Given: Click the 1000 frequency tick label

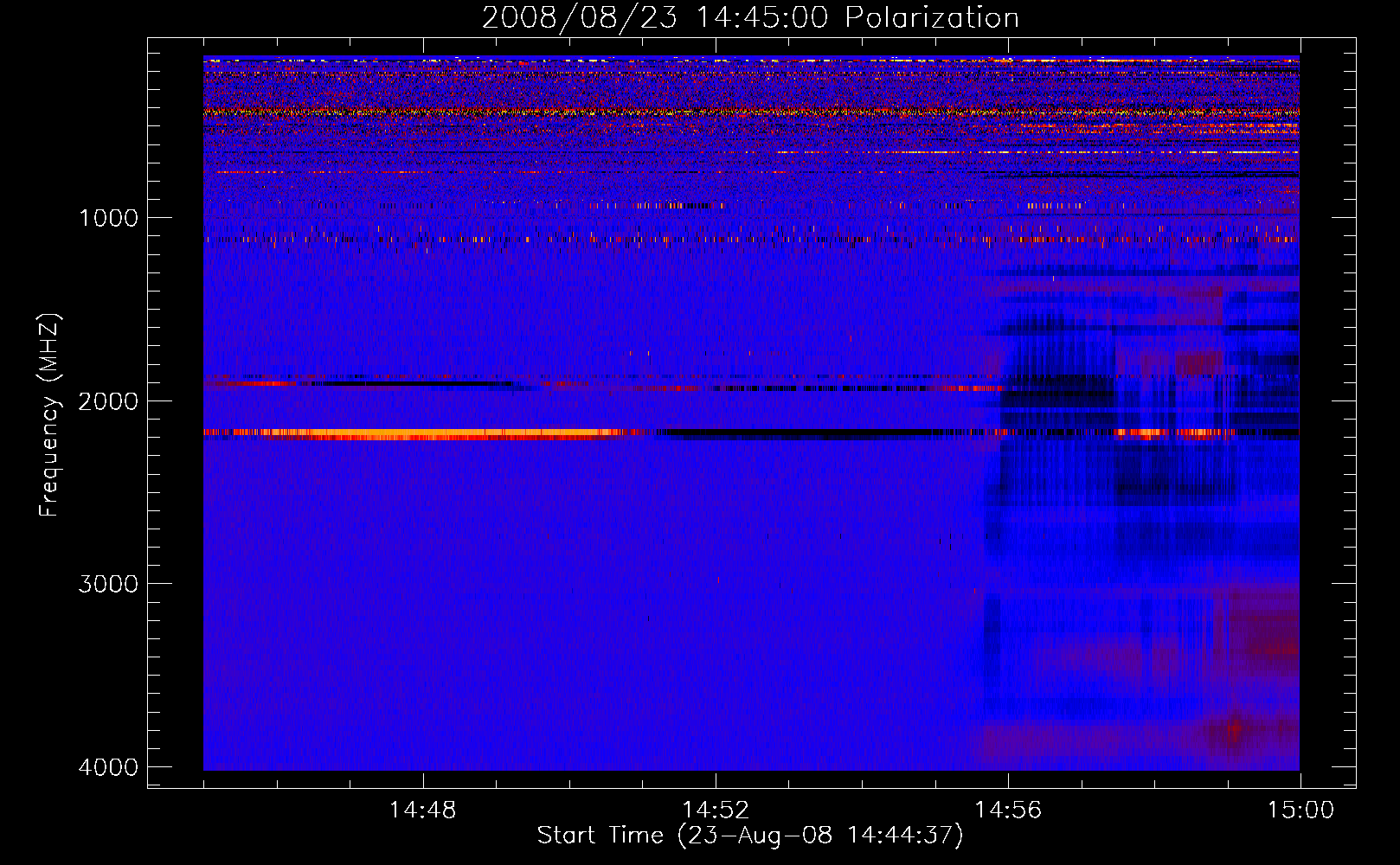Looking at the screenshot, I should pyautogui.click(x=108, y=218).
